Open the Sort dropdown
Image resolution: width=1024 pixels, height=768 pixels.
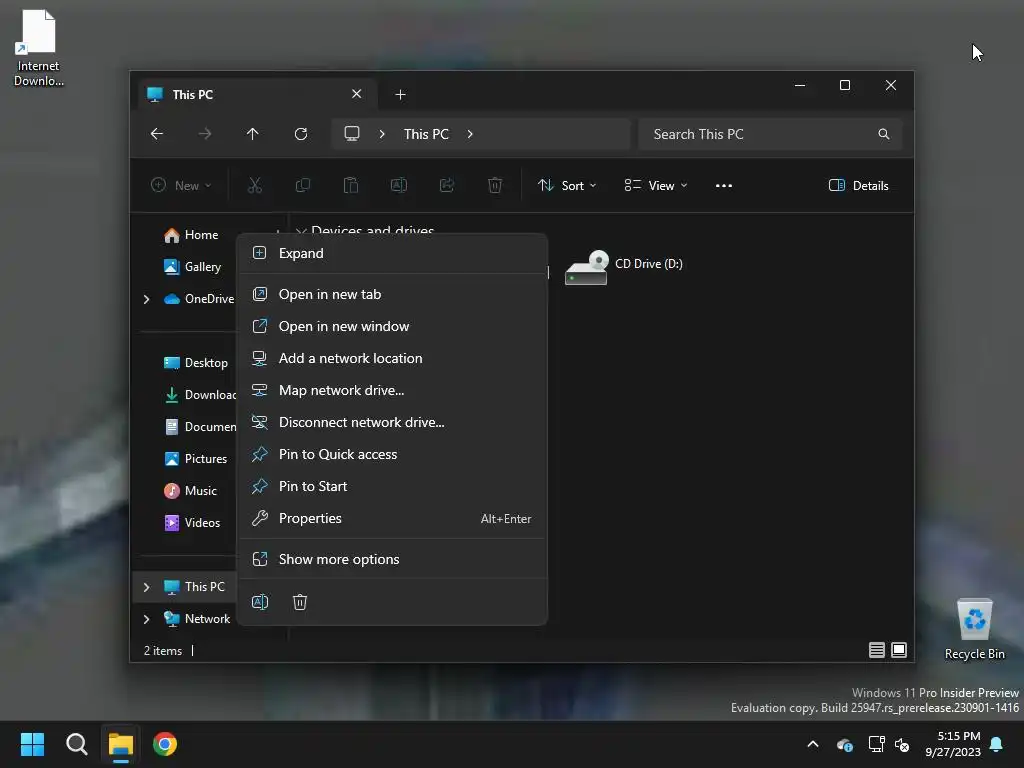(567, 185)
